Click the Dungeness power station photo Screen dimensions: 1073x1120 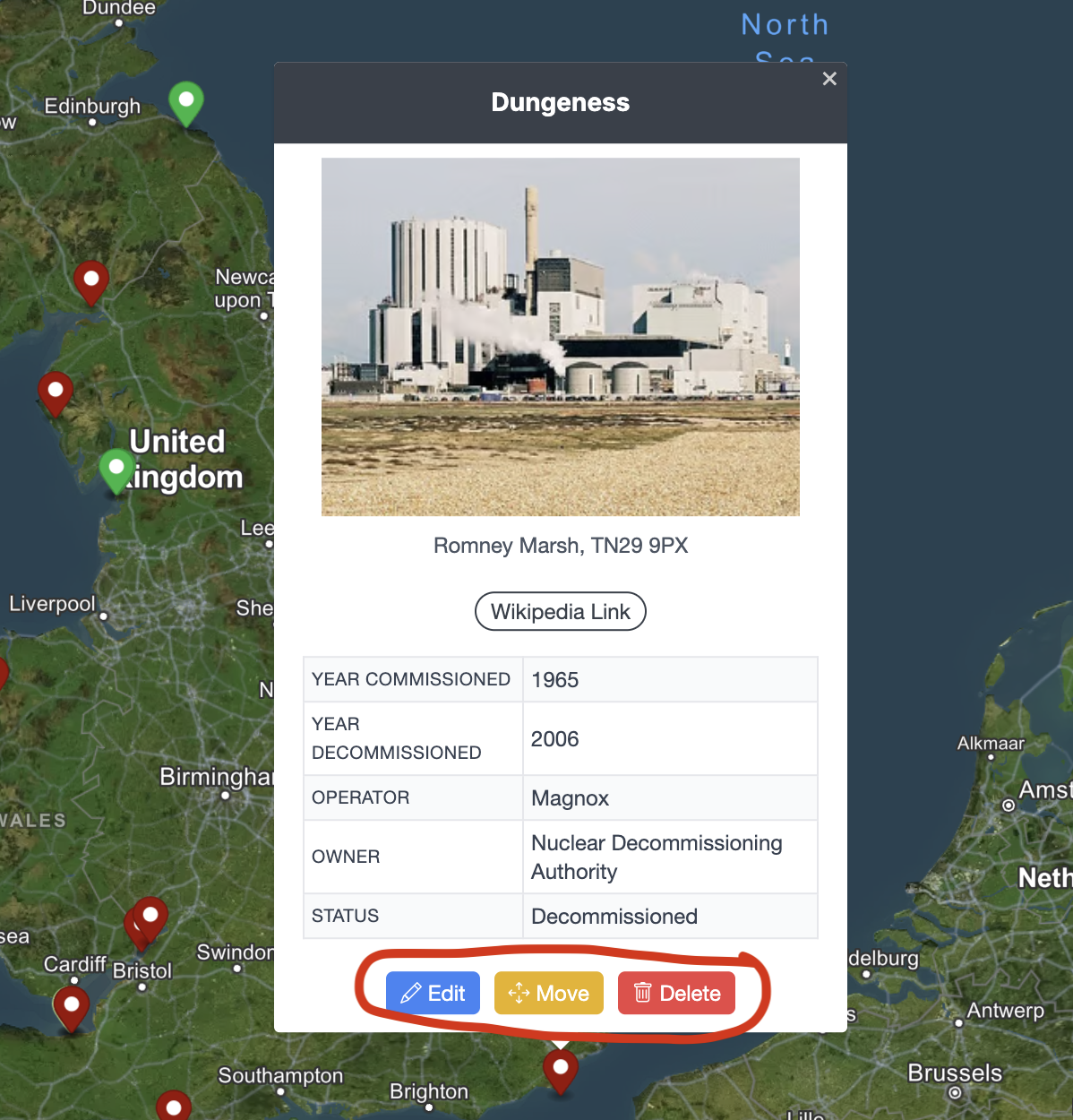tap(560, 336)
